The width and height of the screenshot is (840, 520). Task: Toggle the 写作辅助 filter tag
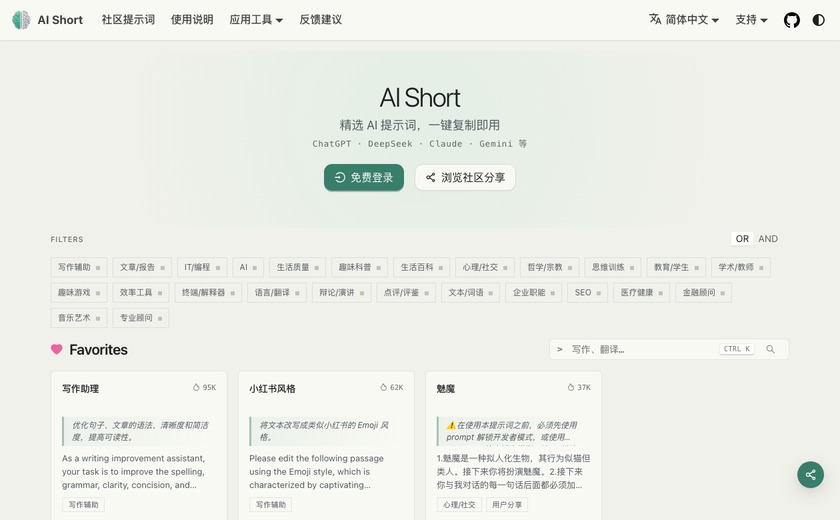[x=79, y=267]
